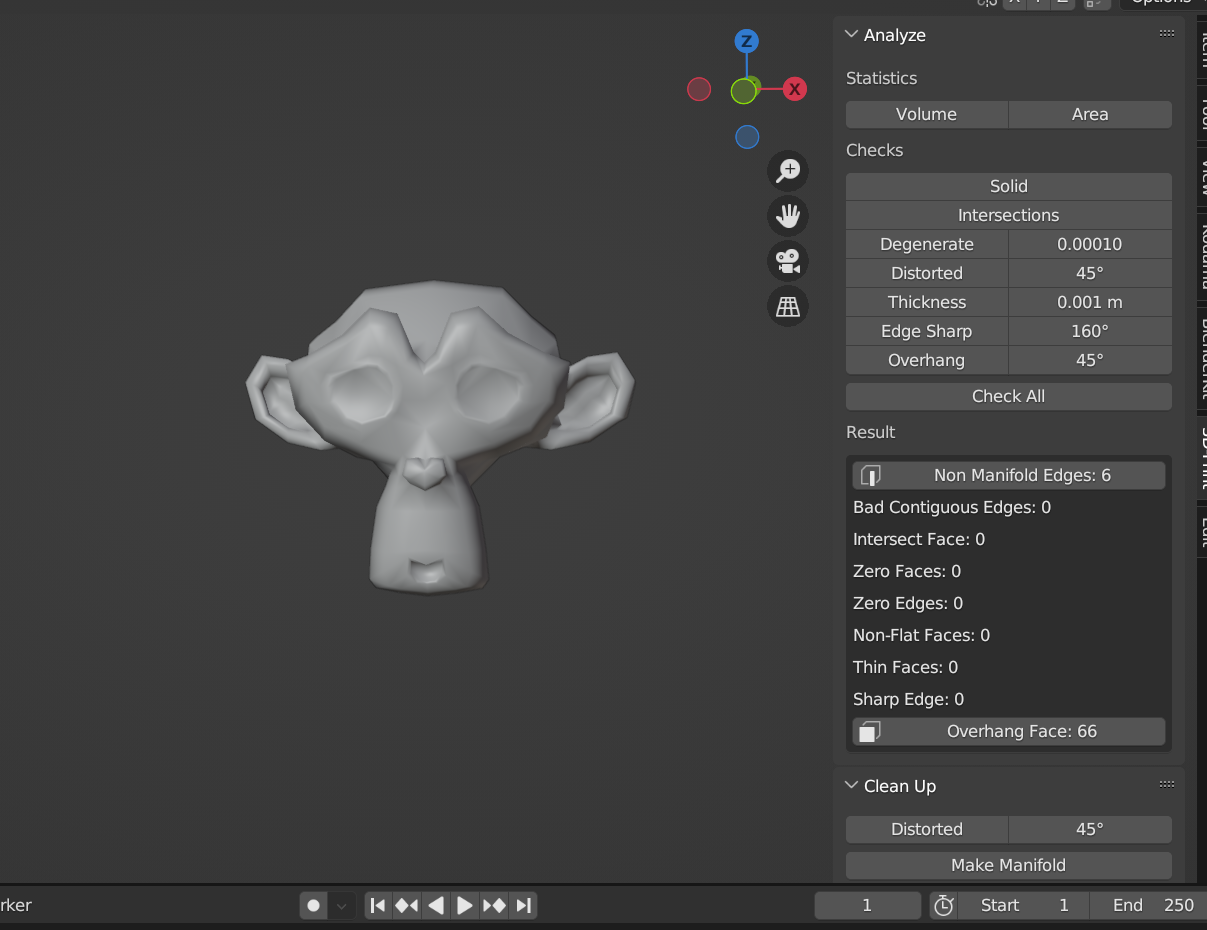Edit Distorted angle 45° in Checks

pos(1090,273)
